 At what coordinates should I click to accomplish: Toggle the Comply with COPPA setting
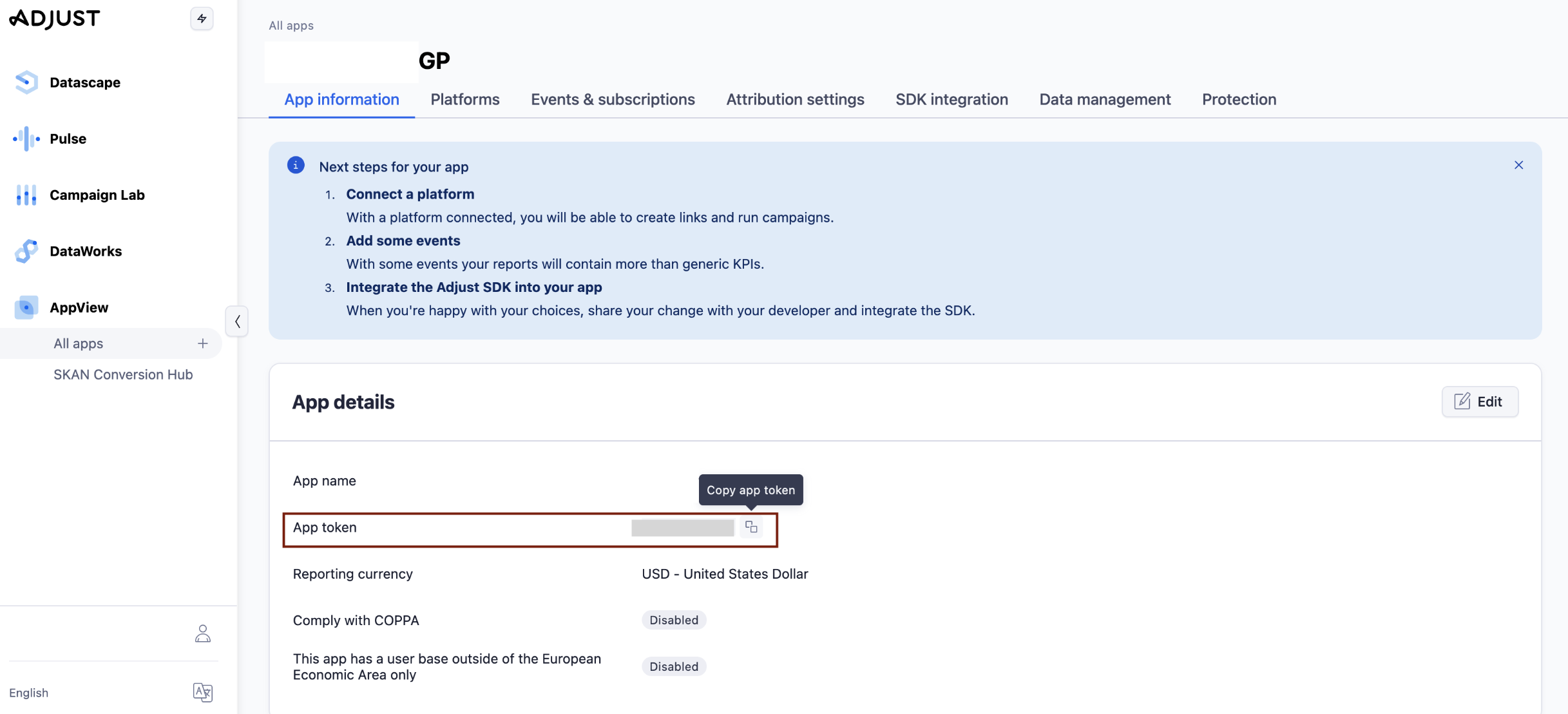point(673,619)
